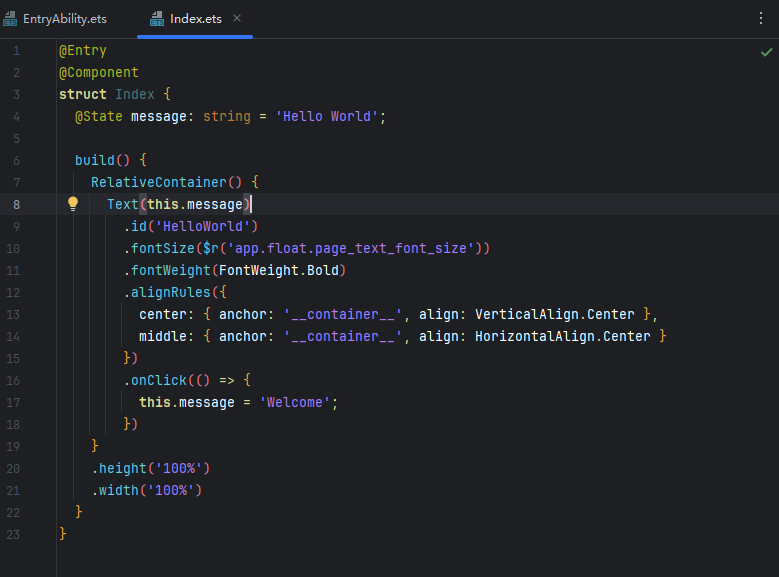
Task: Click the 'app.float.page_text_font_size' resource string
Action: 351,248
